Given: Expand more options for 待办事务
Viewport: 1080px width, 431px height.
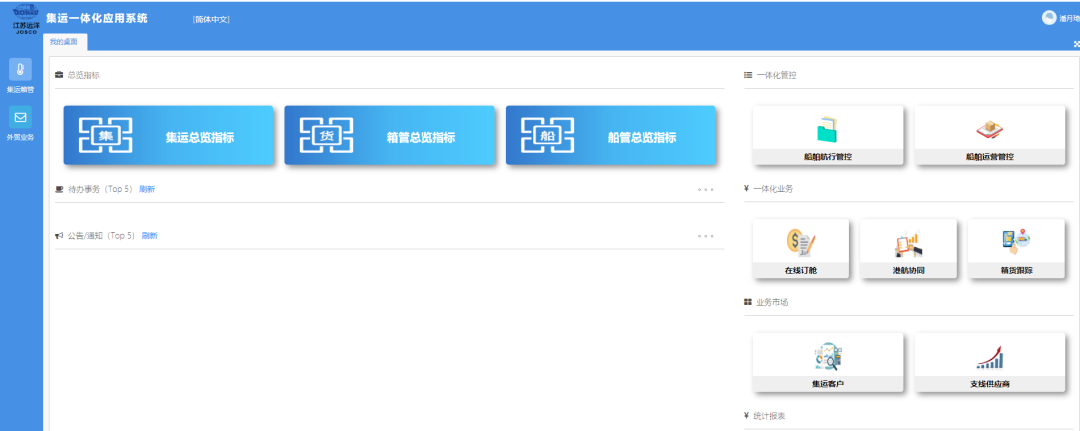Looking at the screenshot, I should 706,189.
